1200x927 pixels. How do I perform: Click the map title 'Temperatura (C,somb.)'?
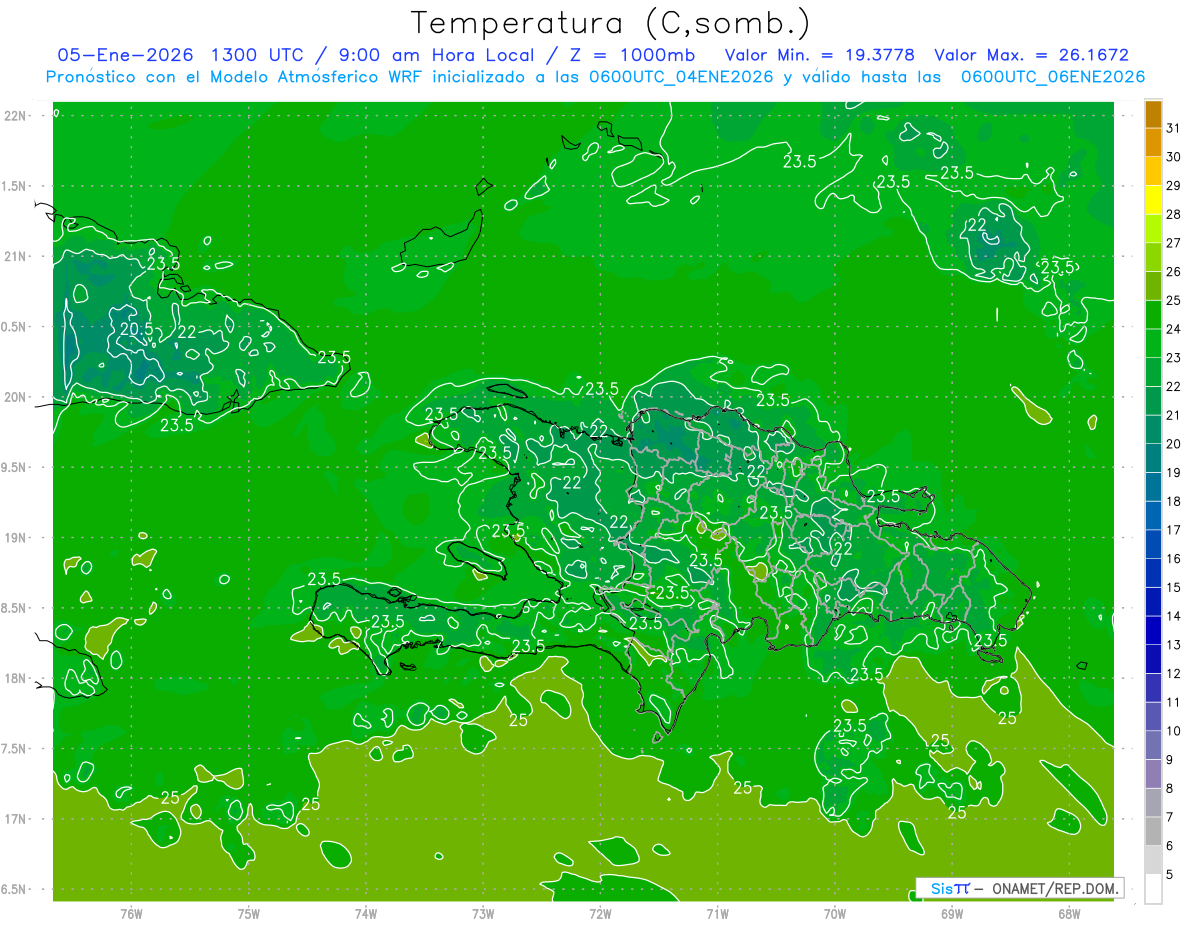611,23
